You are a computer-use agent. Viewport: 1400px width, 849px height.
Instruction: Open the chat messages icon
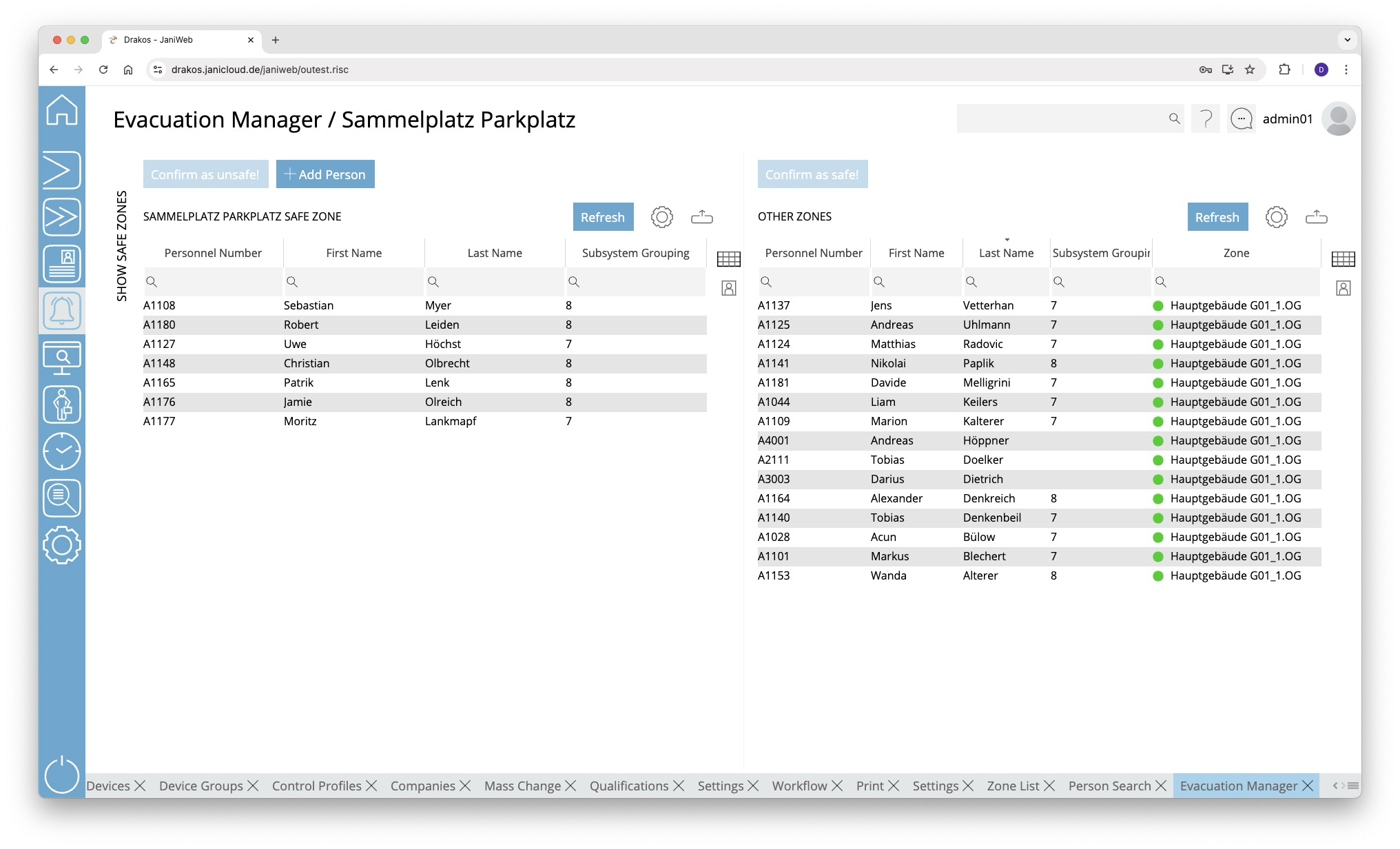tap(1242, 119)
